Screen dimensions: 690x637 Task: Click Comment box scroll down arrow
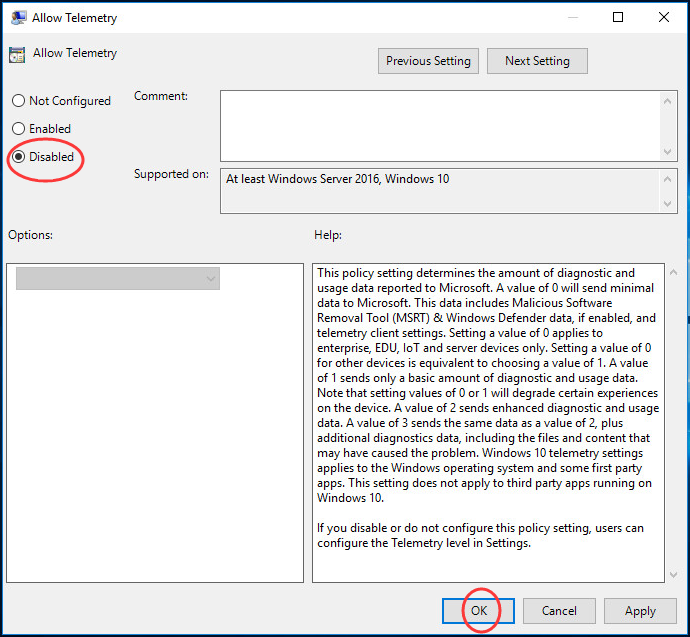[x=668, y=152]
